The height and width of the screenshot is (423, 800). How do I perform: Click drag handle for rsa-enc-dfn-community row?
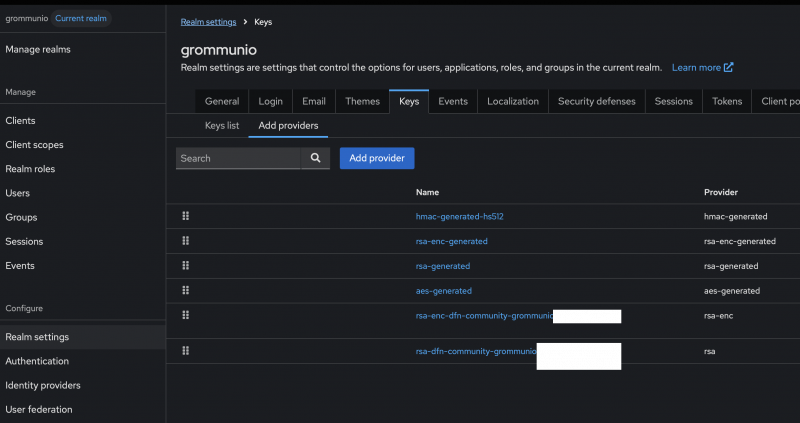(186, 315)
